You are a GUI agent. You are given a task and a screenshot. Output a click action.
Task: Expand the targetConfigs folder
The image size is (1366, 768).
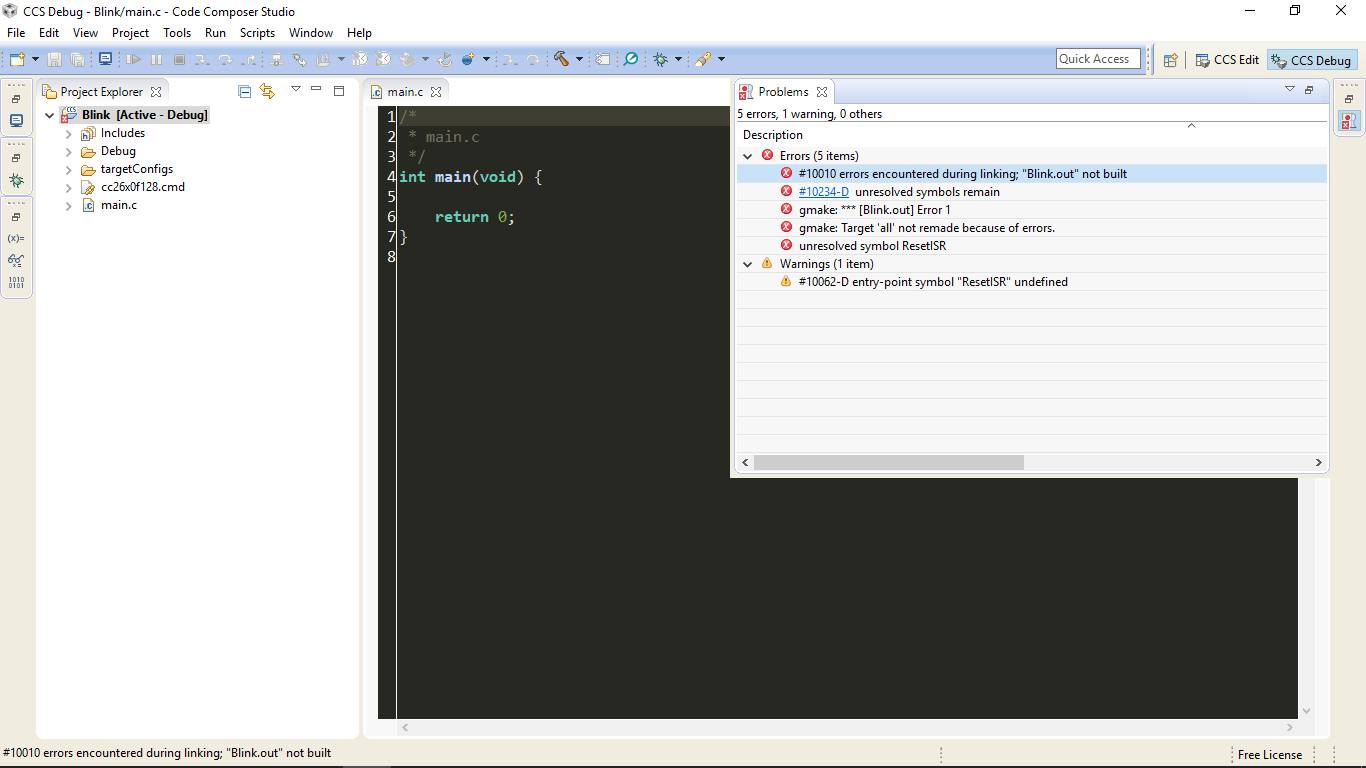68,169
